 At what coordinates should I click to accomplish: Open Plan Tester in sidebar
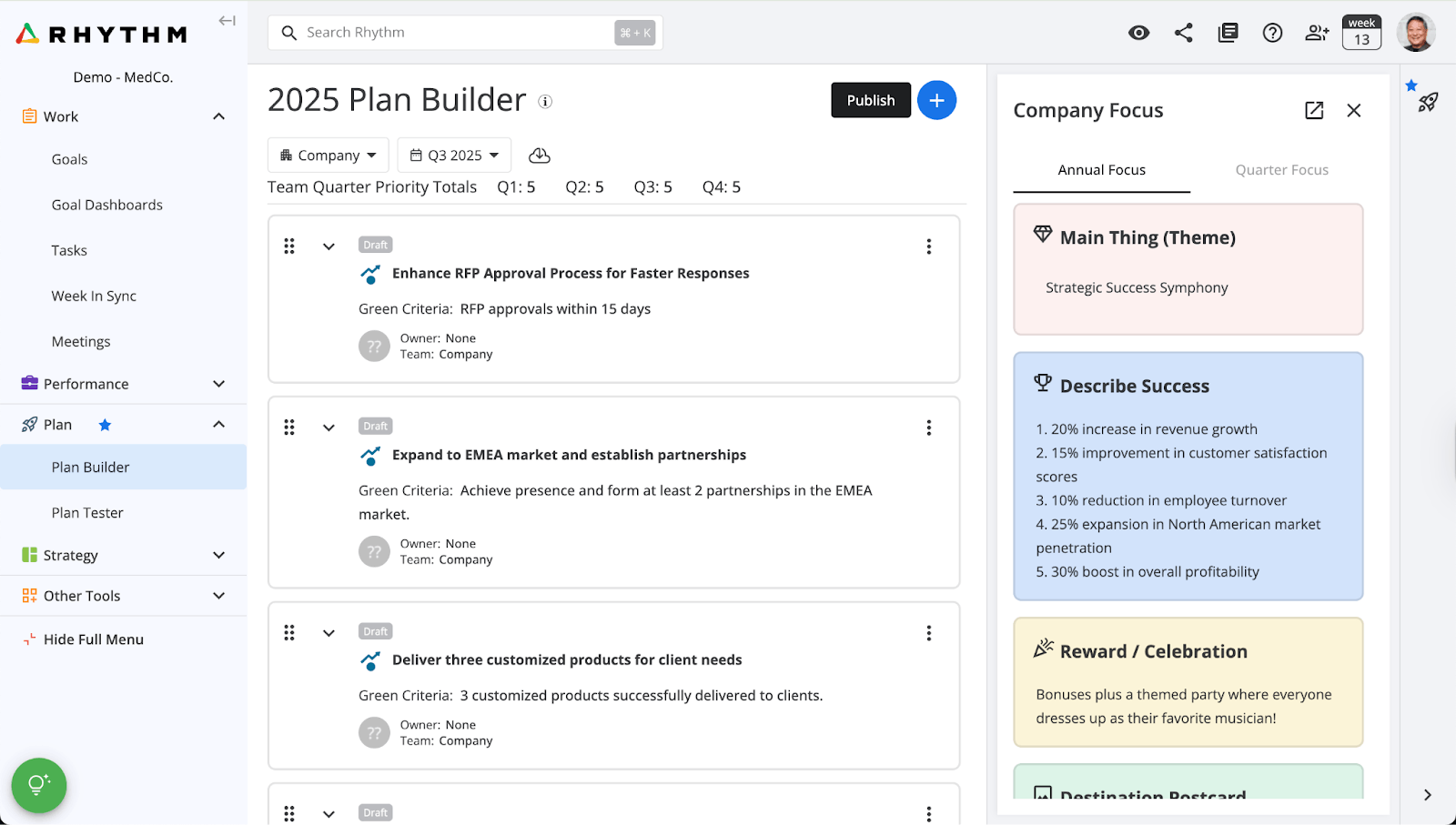pyautogui.click(x=87, y=513)
